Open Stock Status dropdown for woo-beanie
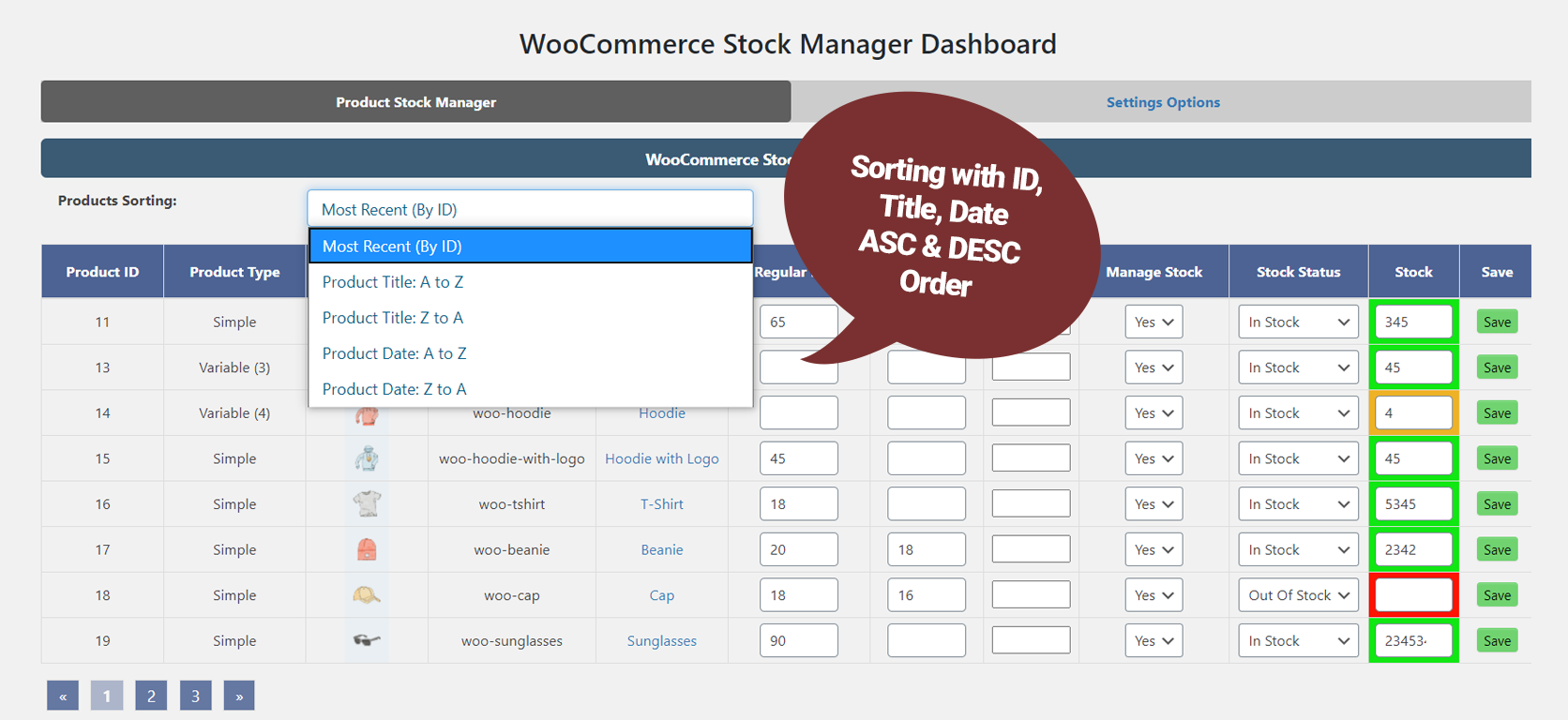 1298,549
